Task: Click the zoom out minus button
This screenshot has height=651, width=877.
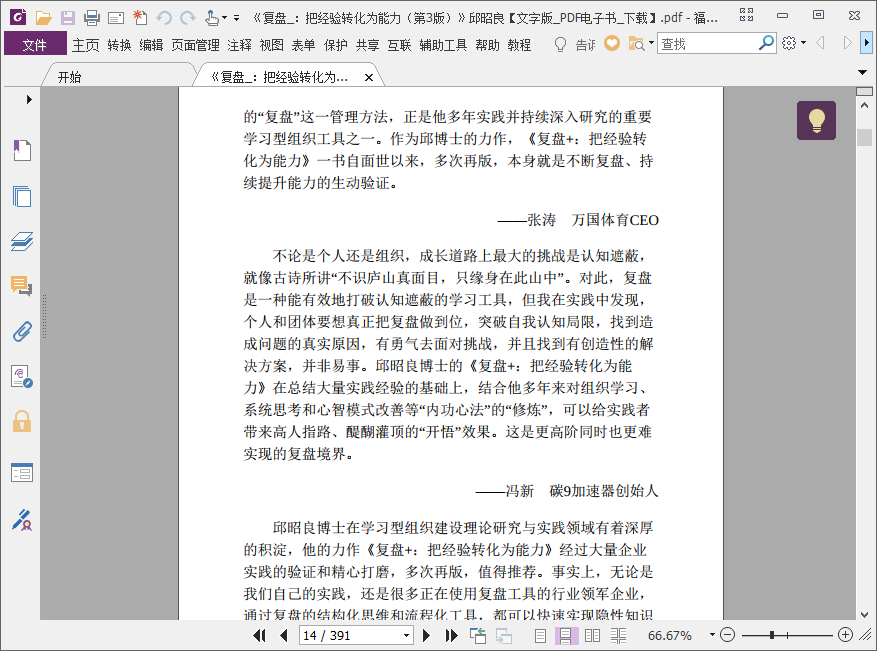Action: click(727, 635)
